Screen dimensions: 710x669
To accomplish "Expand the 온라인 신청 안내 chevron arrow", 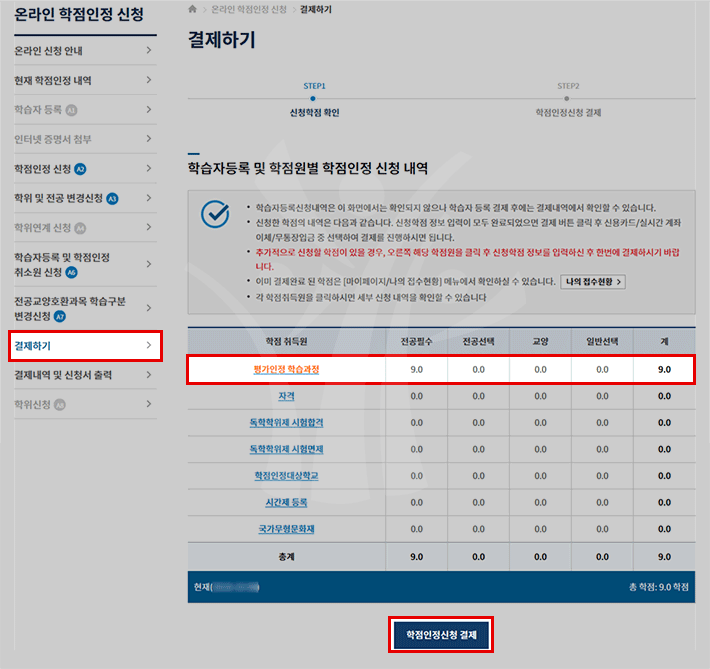I will coord(148,50).
